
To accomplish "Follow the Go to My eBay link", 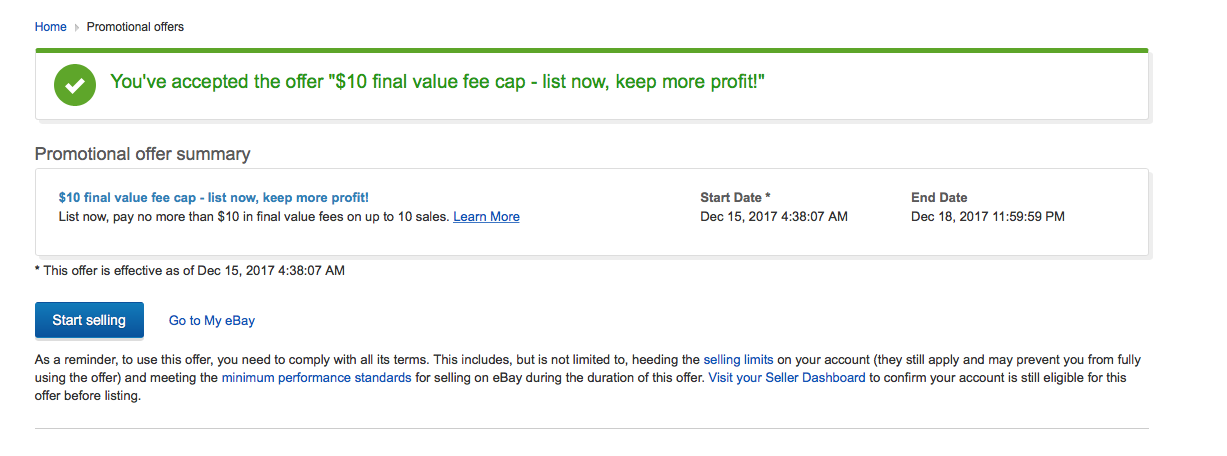I will click(x=212, y=321).
